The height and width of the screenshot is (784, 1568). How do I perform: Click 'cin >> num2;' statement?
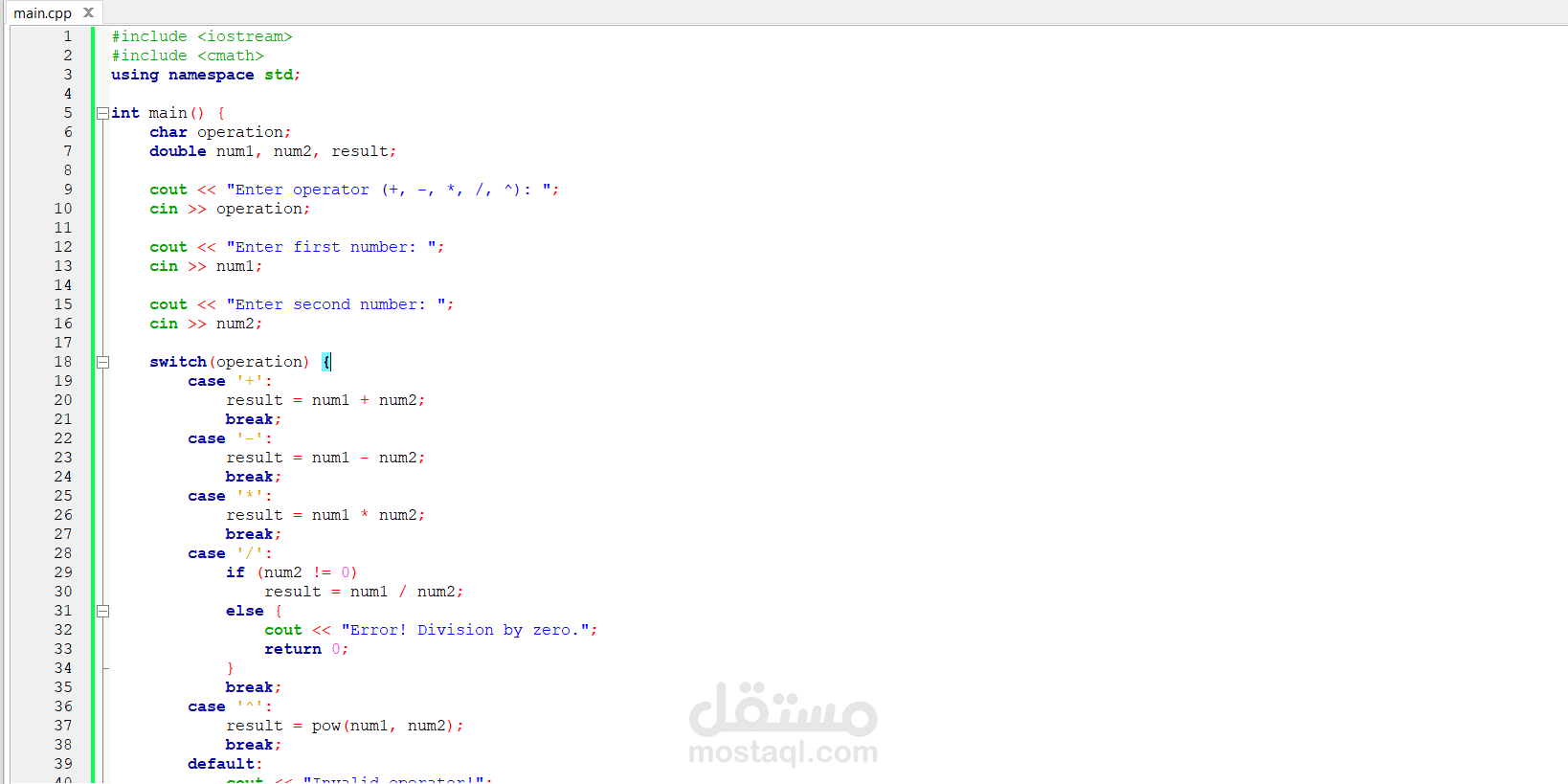[206, 324]
